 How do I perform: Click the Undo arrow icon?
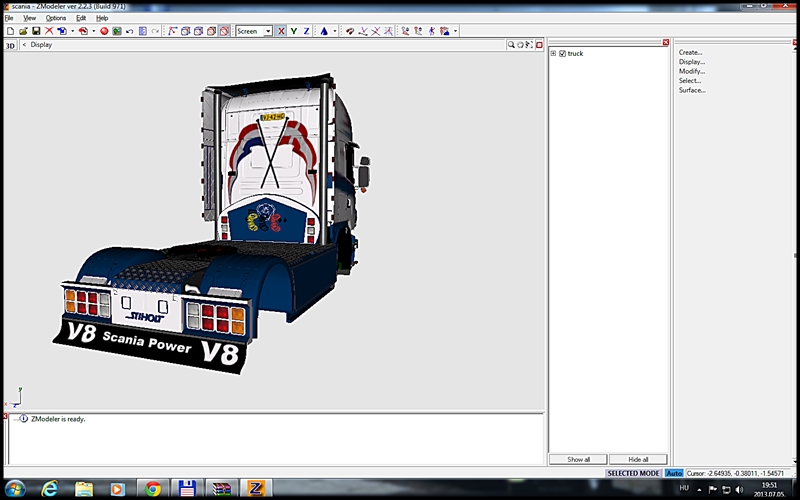(x=130, y=31)
